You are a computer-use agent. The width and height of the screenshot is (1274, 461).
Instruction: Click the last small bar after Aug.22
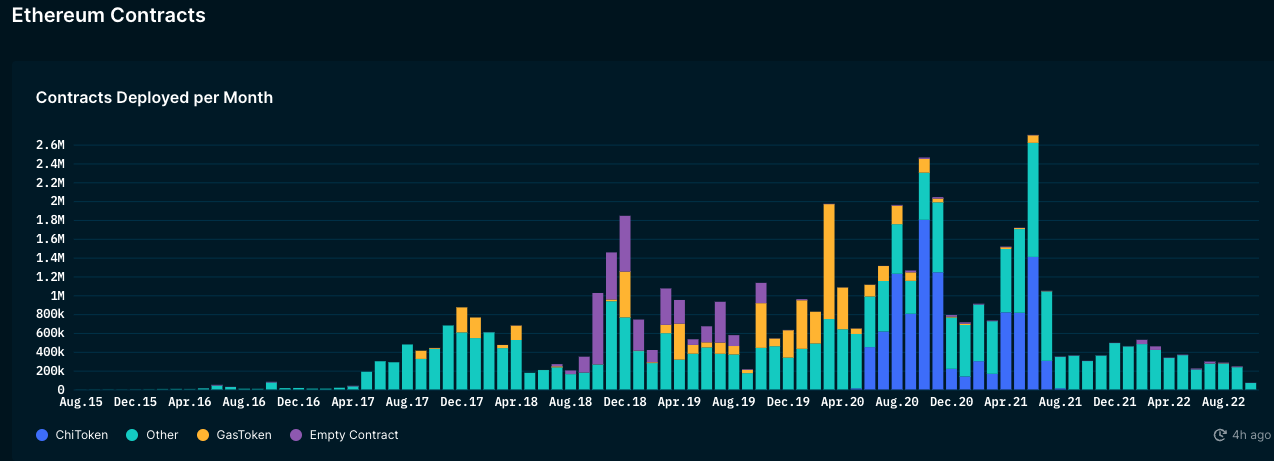point(1251,386)
